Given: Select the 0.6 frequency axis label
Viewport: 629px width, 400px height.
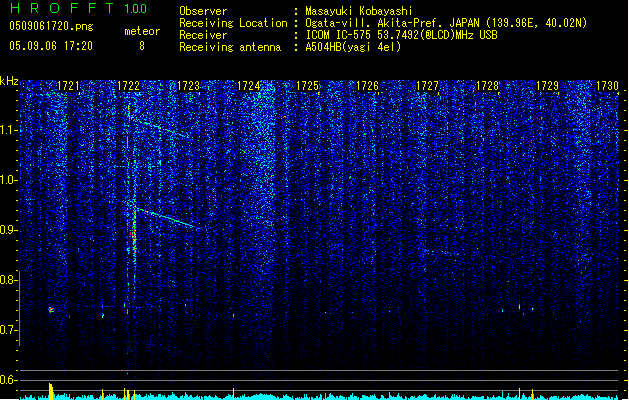Looking at the screenshot, I should pos(8,380).
